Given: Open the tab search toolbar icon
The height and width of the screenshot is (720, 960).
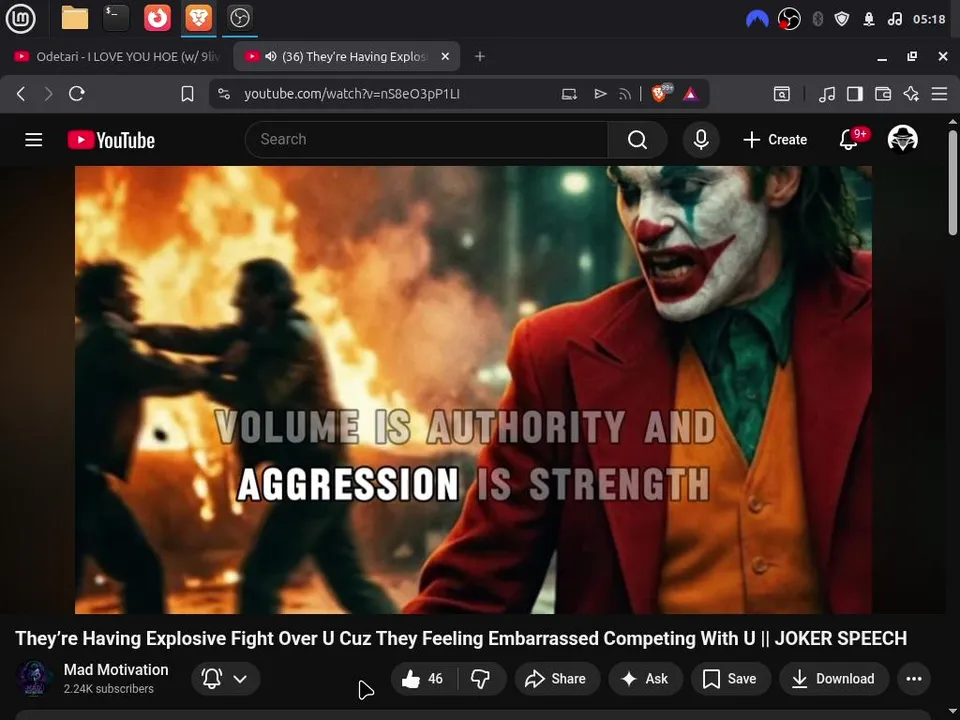Looking at the screenshot, I should (782, 94).
